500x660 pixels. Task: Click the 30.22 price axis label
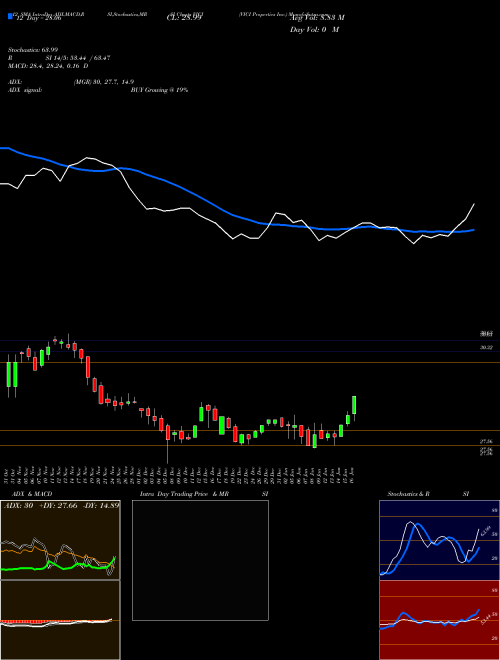486,348
